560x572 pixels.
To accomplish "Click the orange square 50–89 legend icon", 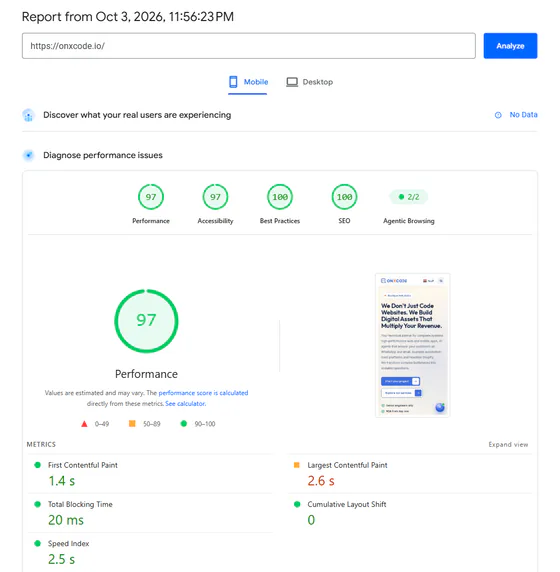I will coord(132,423).
